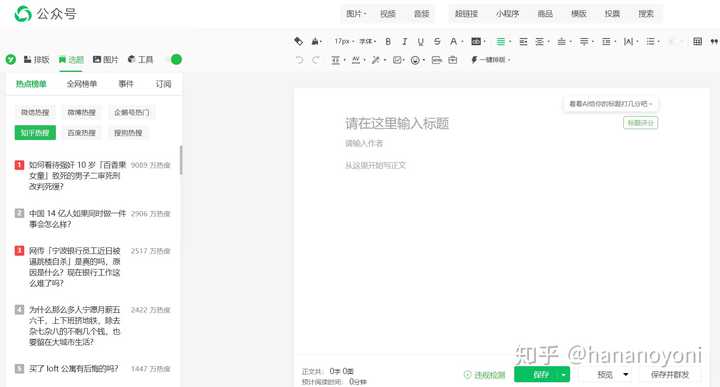720x387 pixels.
Task: Click 音频 in the top insert bar
Action: tap(422, 14)
